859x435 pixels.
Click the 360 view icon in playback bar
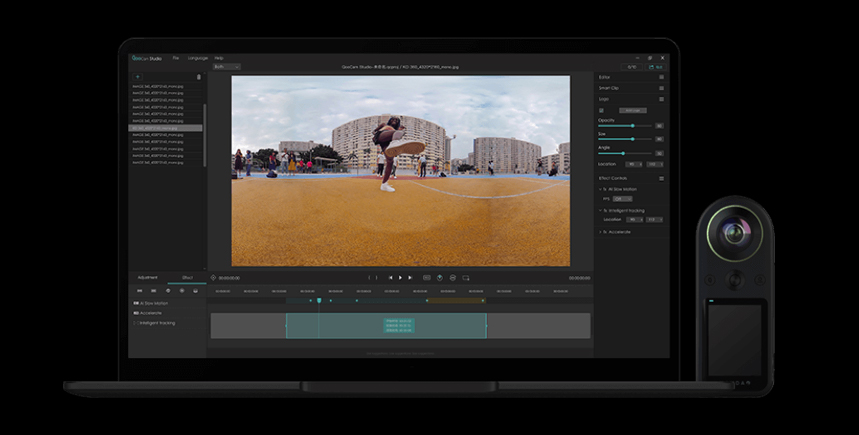pyautogui.click(x=453, y=278)
